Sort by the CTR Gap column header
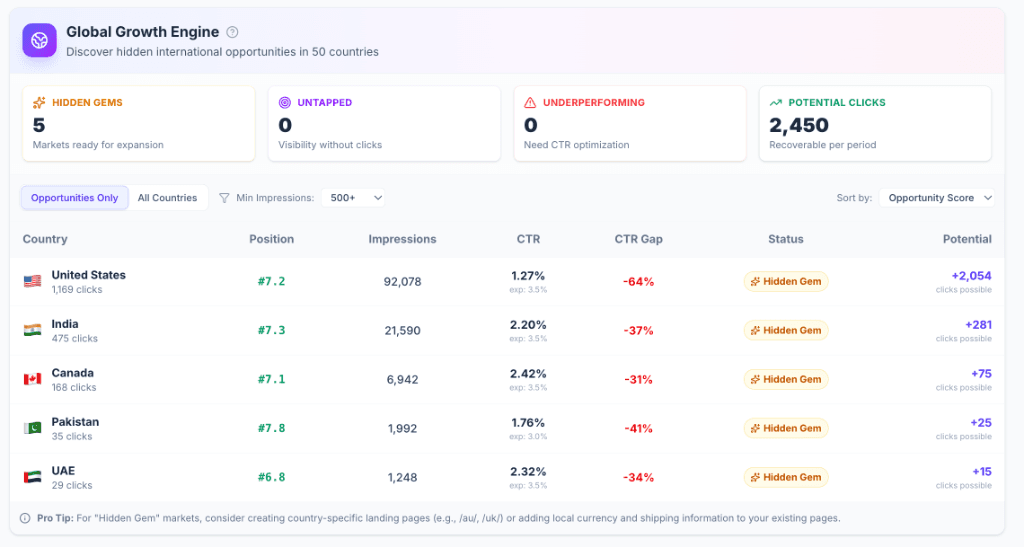This screenshot has width=1024, height=547. pyautogui.click(x=638, y=239)
